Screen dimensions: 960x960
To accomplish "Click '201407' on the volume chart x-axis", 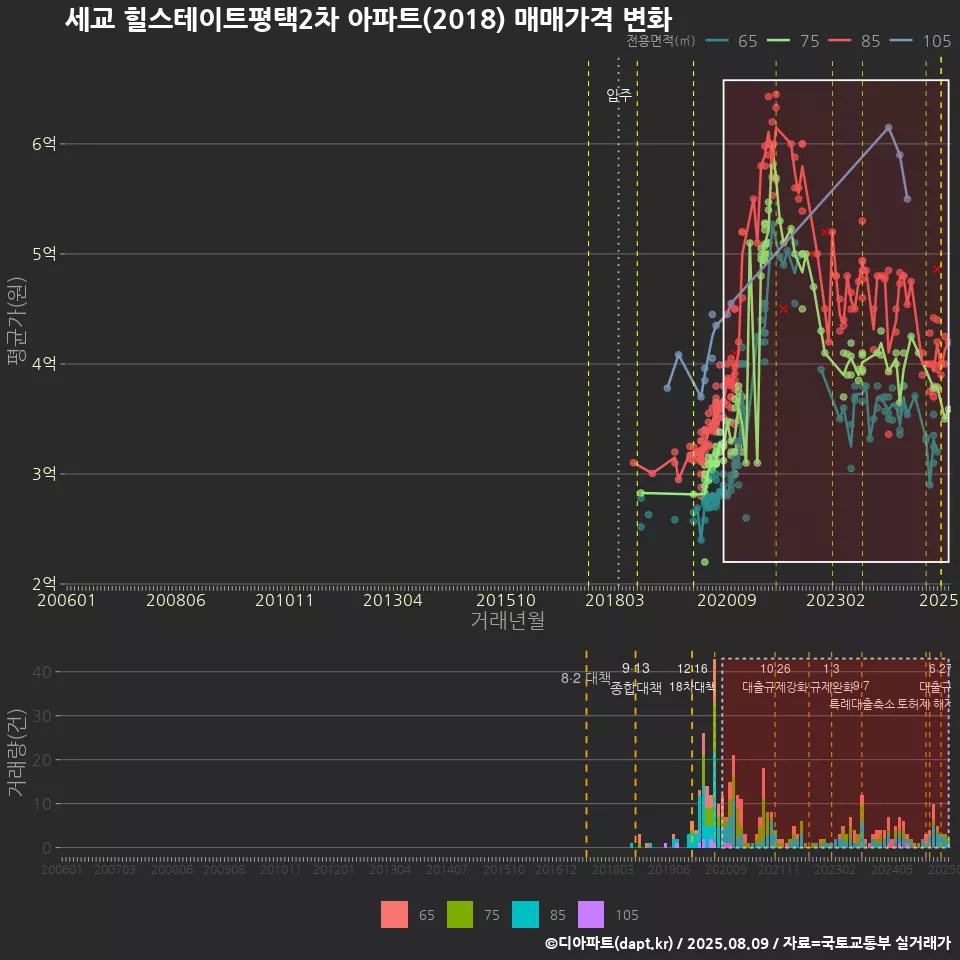I will pos(447,869).
